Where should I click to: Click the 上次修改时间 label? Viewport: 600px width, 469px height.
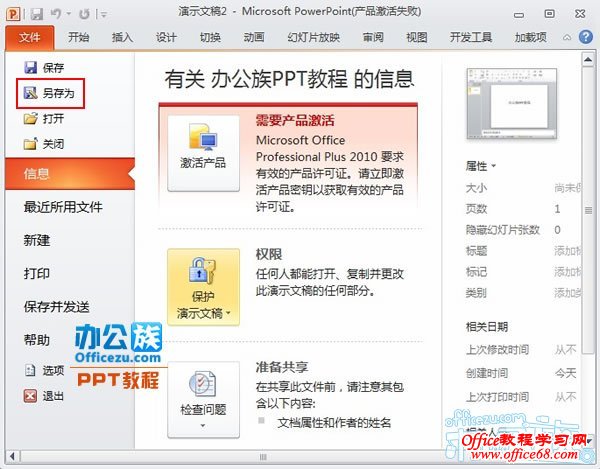click(497, 350)
